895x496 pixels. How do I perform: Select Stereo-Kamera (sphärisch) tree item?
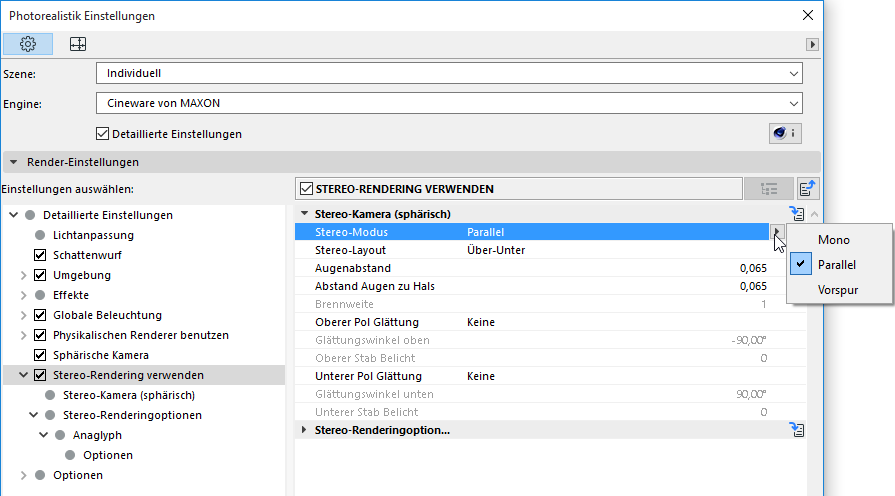click(128, 395)
